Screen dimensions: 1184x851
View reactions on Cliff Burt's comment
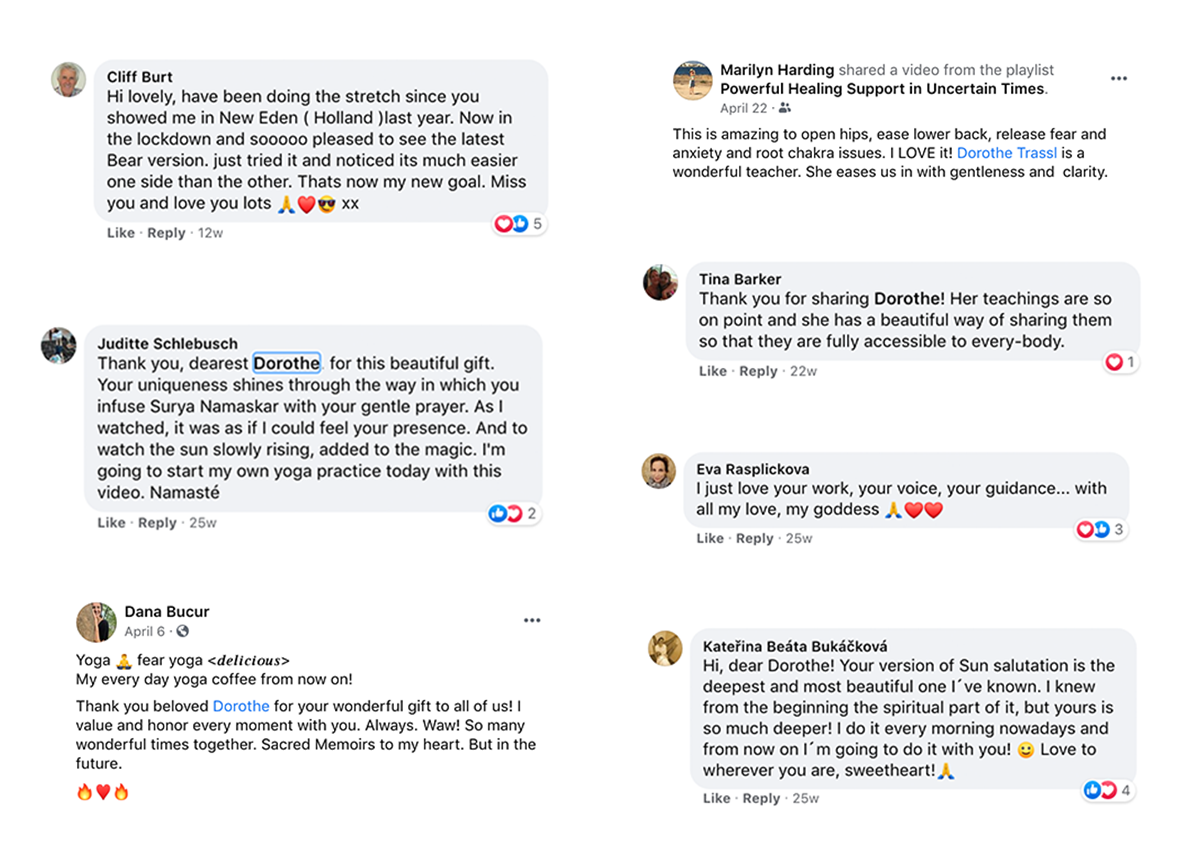point(519,224)
